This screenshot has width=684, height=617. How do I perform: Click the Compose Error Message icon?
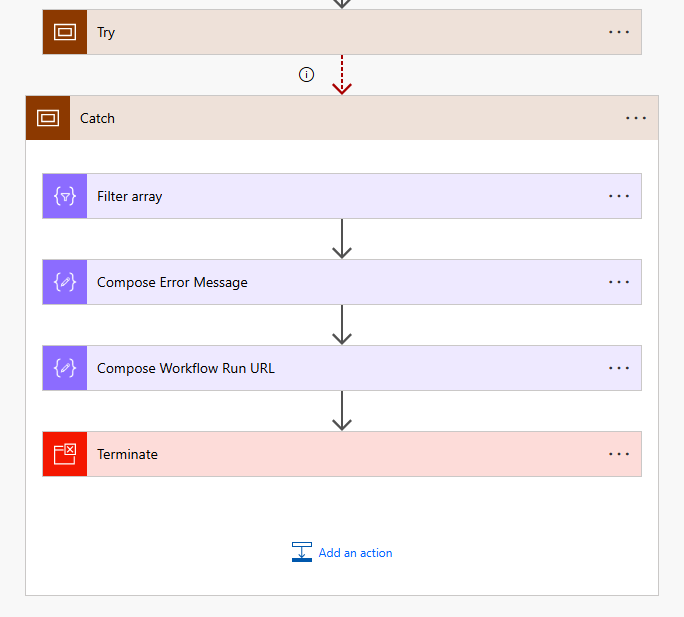(x=65, y=282)
